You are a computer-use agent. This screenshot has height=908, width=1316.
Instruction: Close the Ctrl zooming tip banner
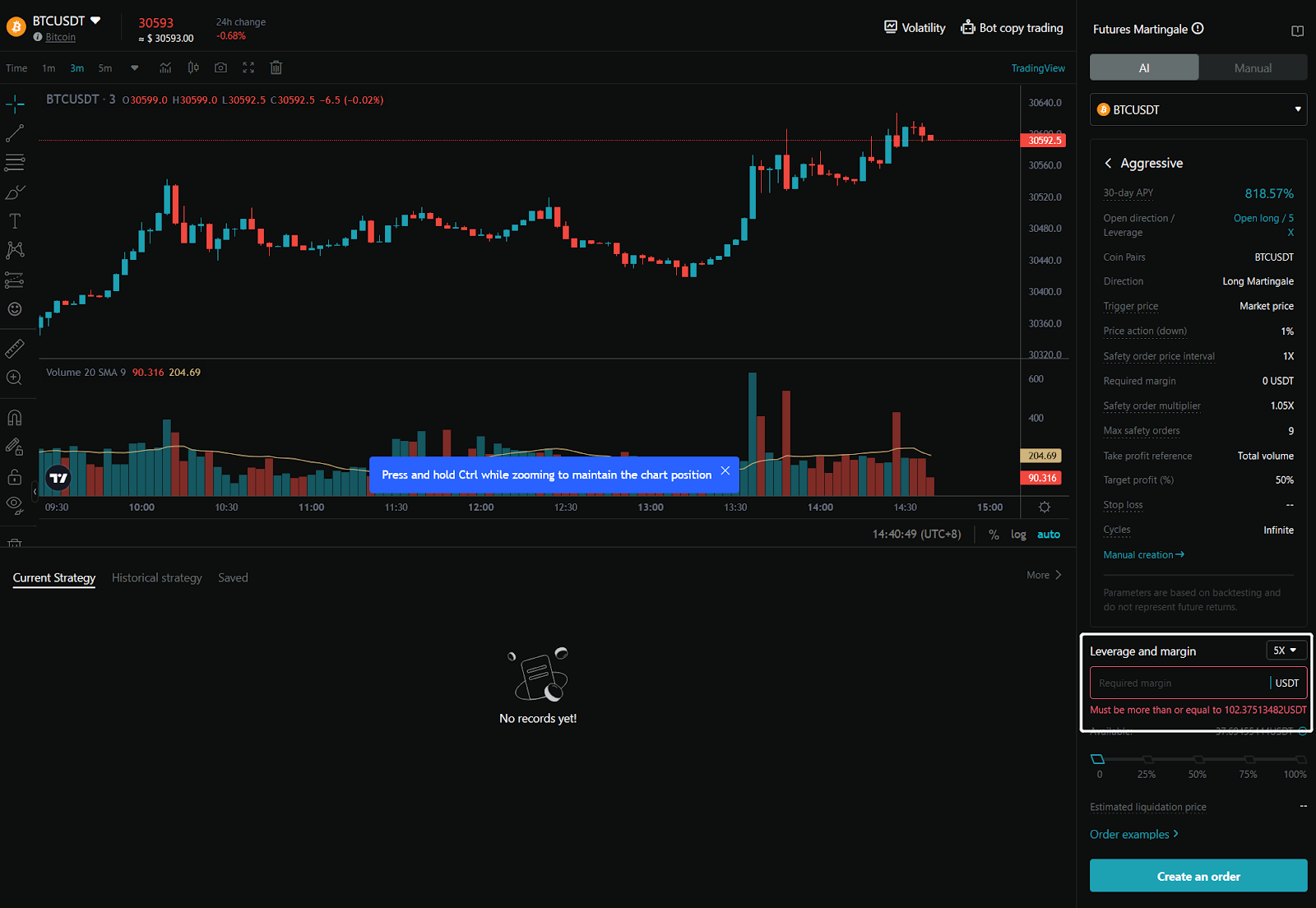[x=725, y=470]
